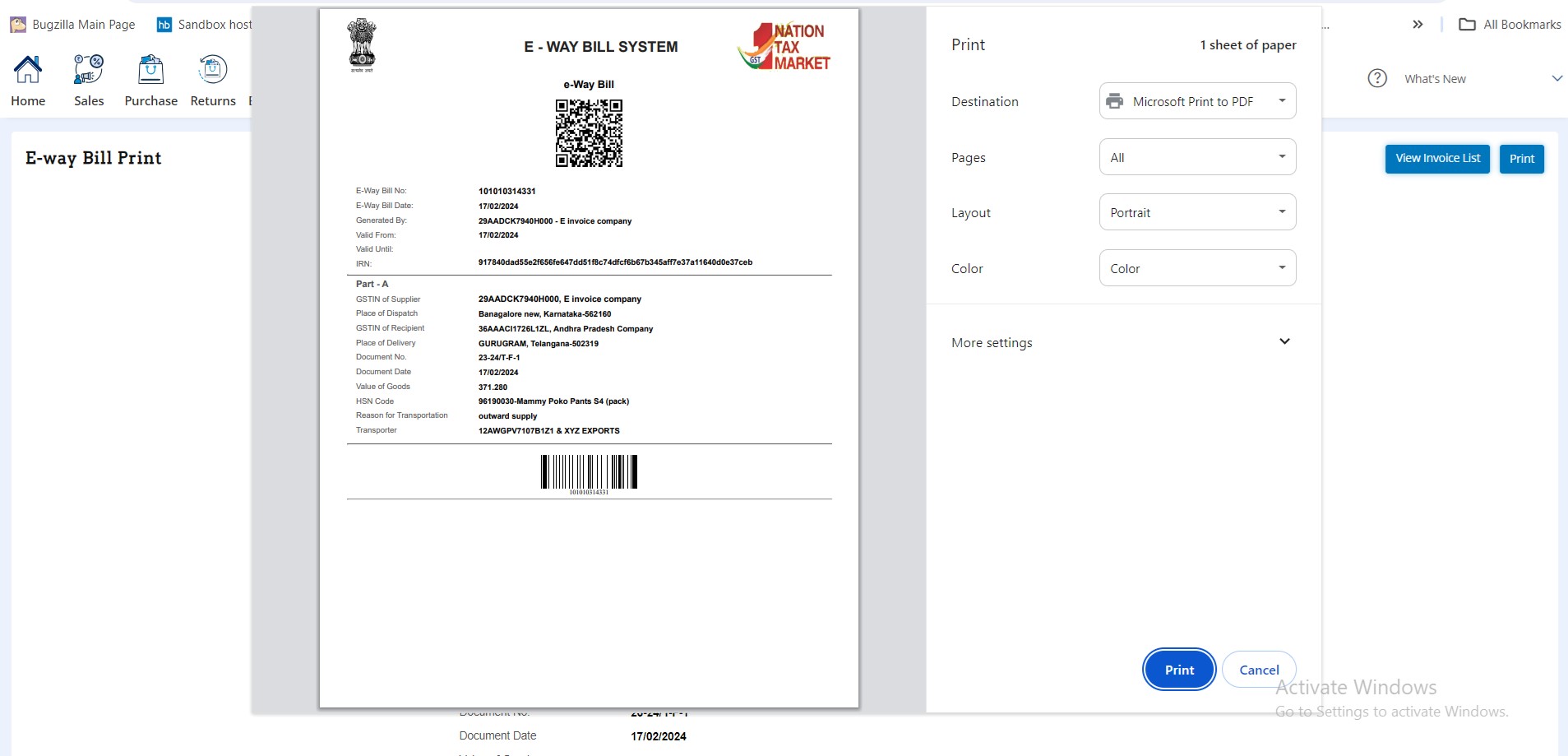
Task: Change Layout dropdown from Portrait
Action: click(1197, 212)
